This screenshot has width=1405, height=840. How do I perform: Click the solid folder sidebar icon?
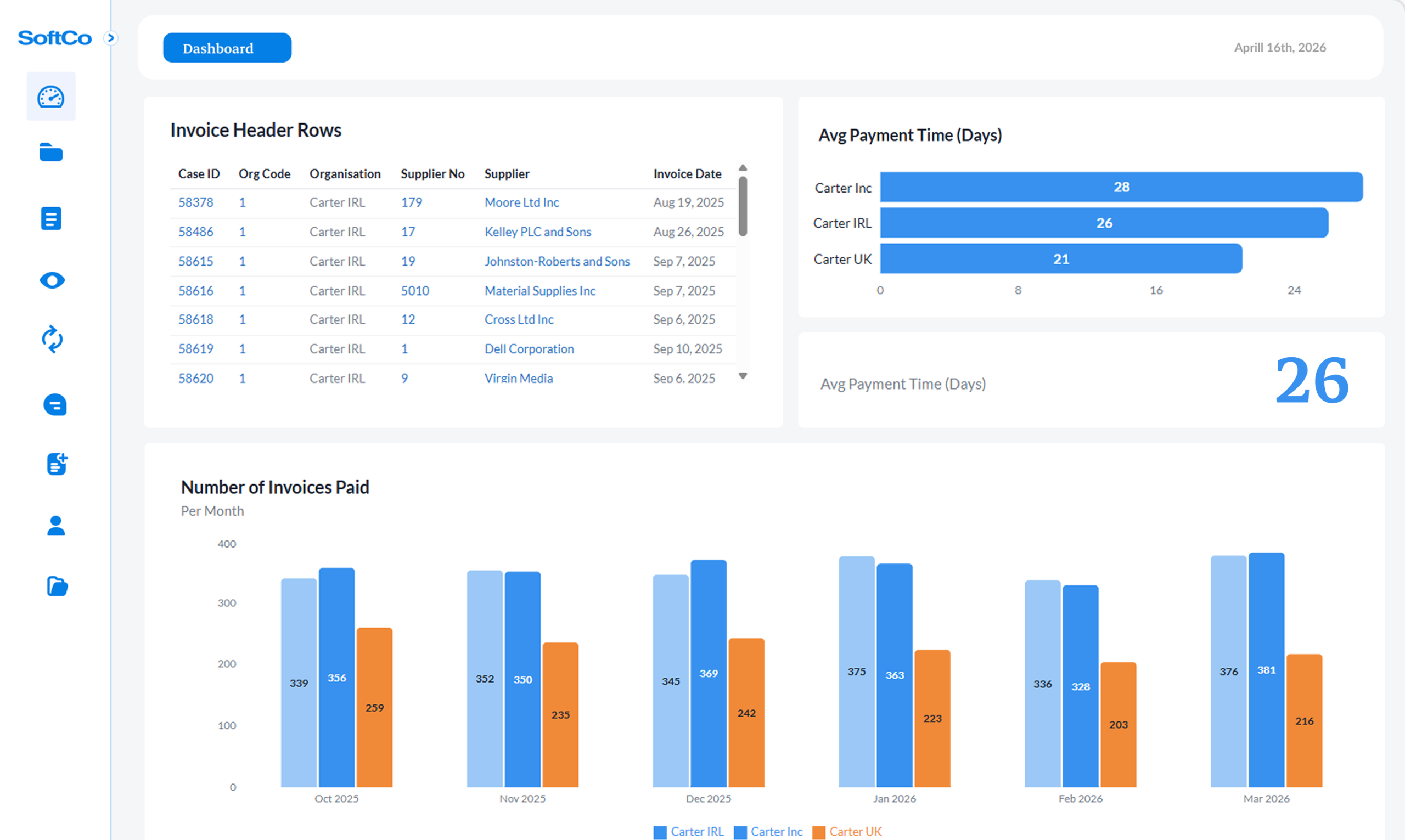51,153
